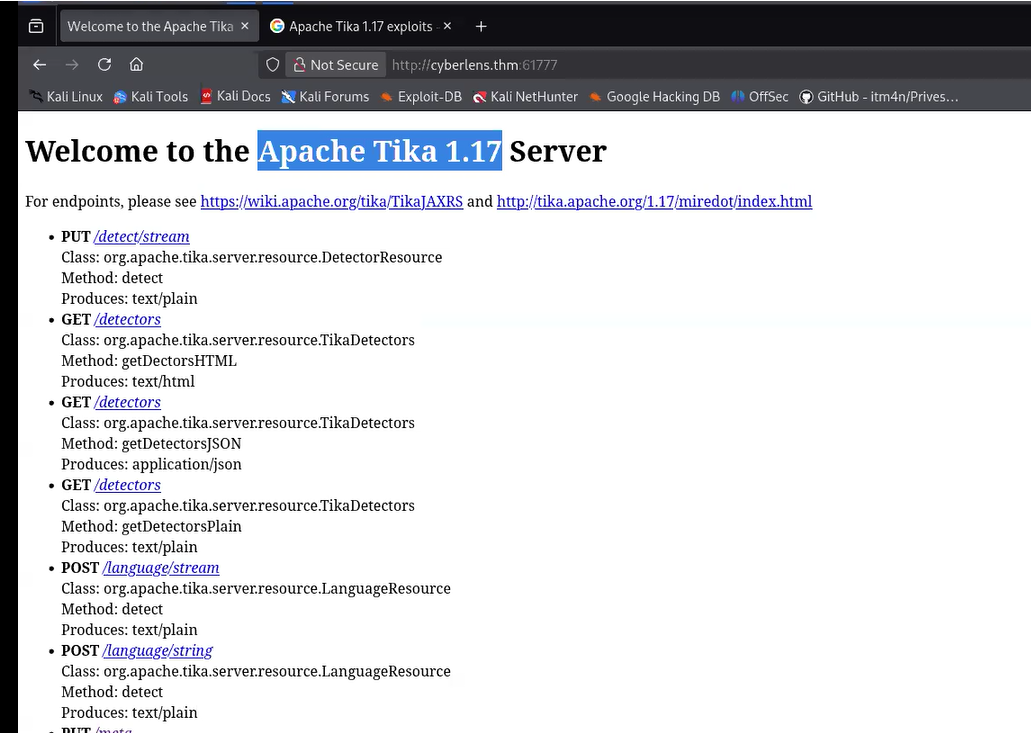
Task: Open the Kali NetHunter bookmark
Action: pos(525,97)
